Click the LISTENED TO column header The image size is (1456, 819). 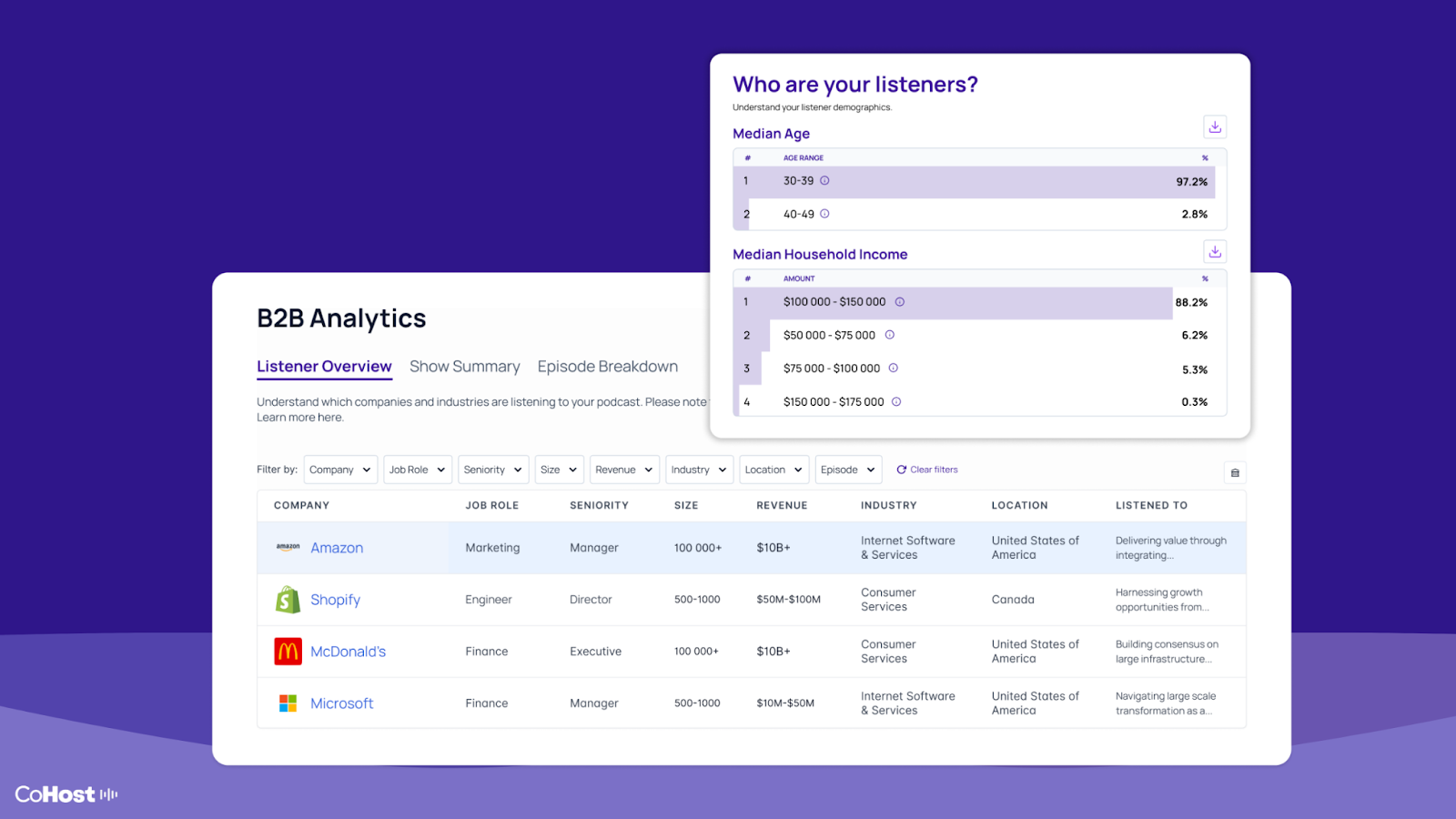coord(1151,505)
